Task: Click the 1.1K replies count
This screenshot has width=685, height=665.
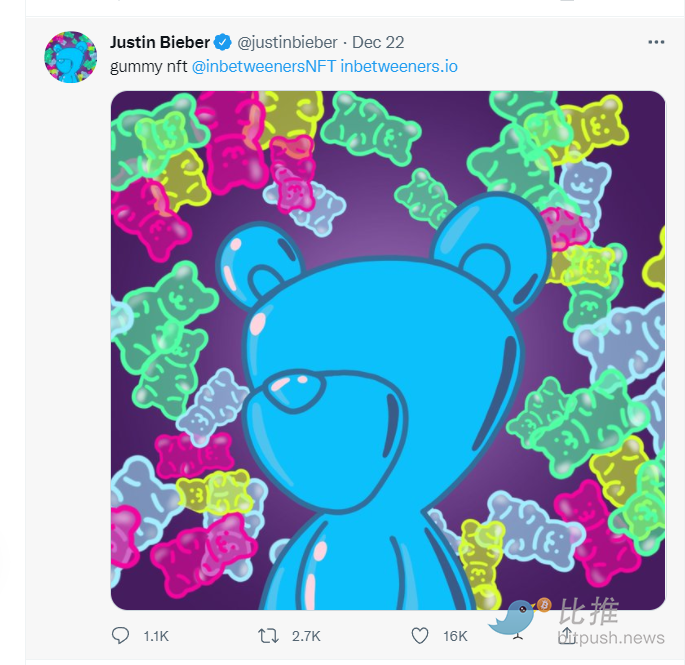Action: pyautogui.click(x=156, y=636)
